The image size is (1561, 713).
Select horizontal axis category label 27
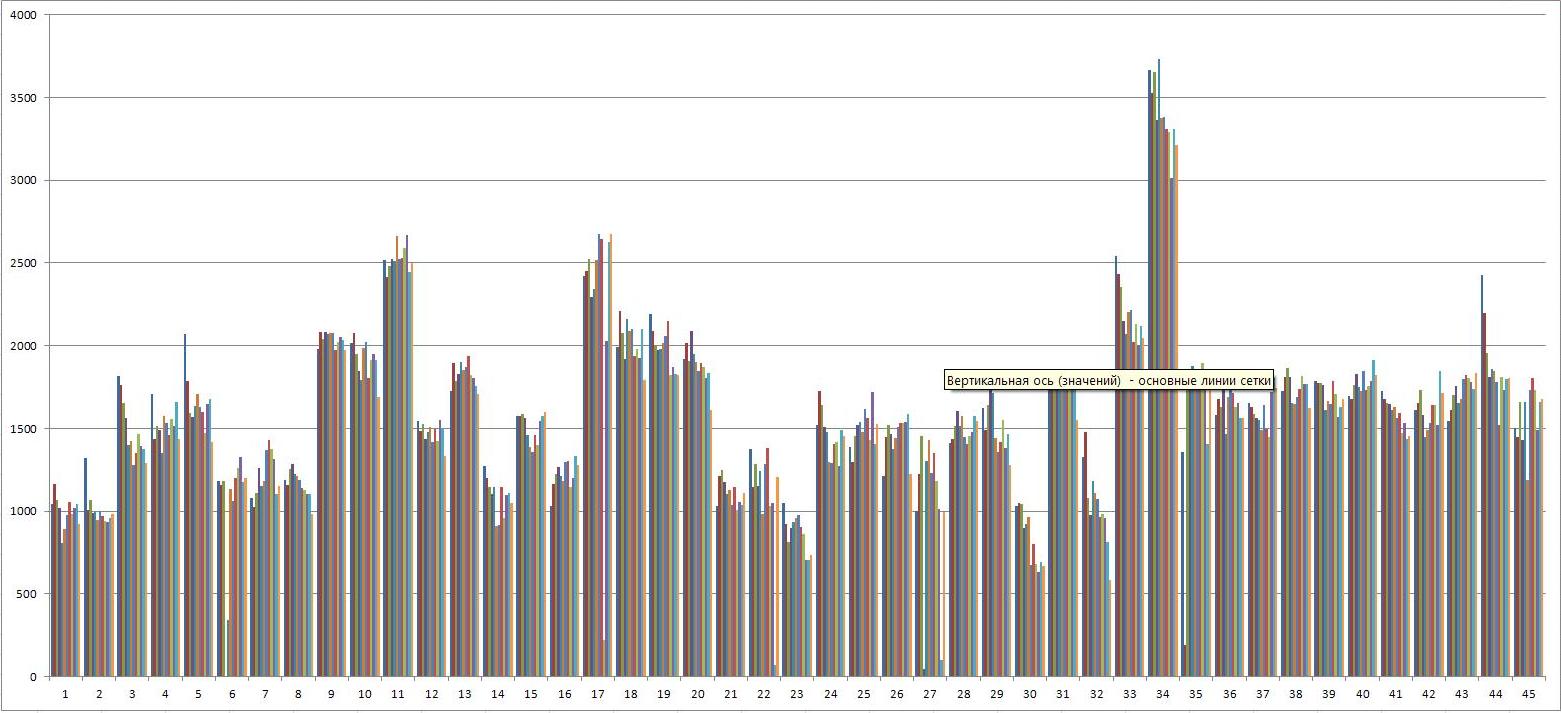930,694
